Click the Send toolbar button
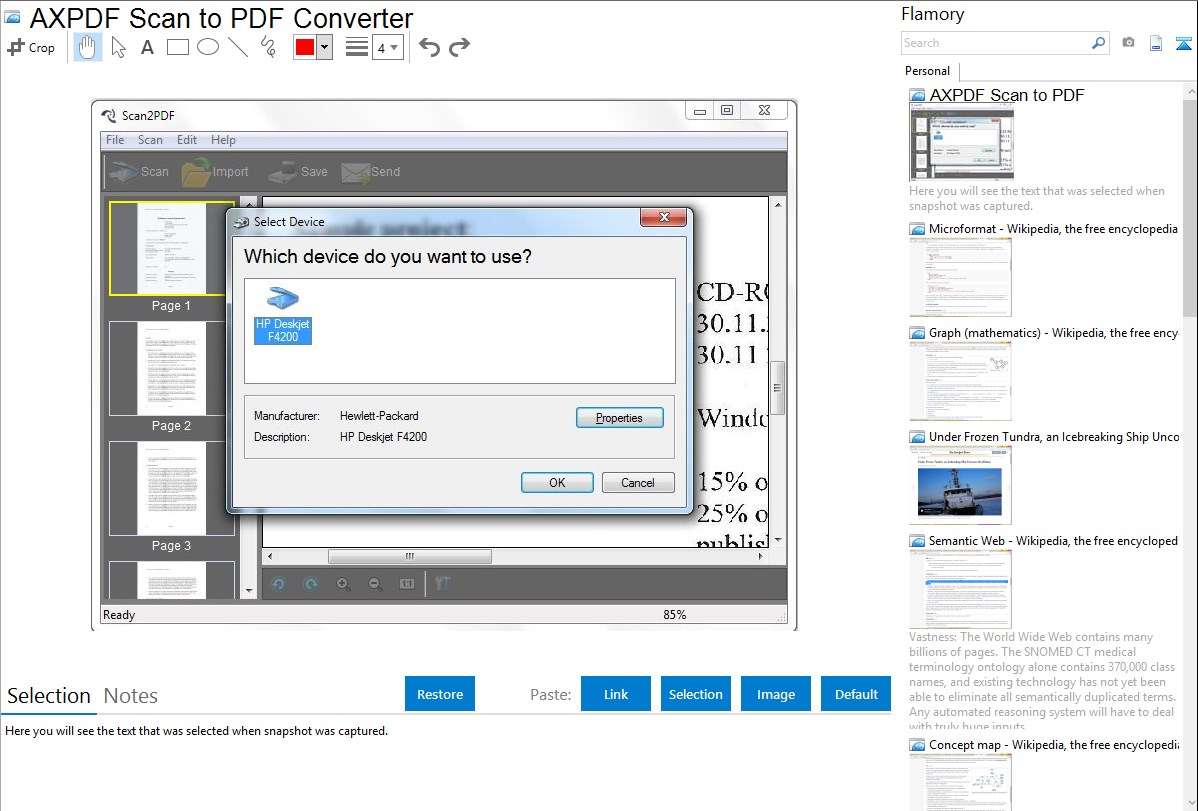The image size is (1198, 811). tap(371, 172)
